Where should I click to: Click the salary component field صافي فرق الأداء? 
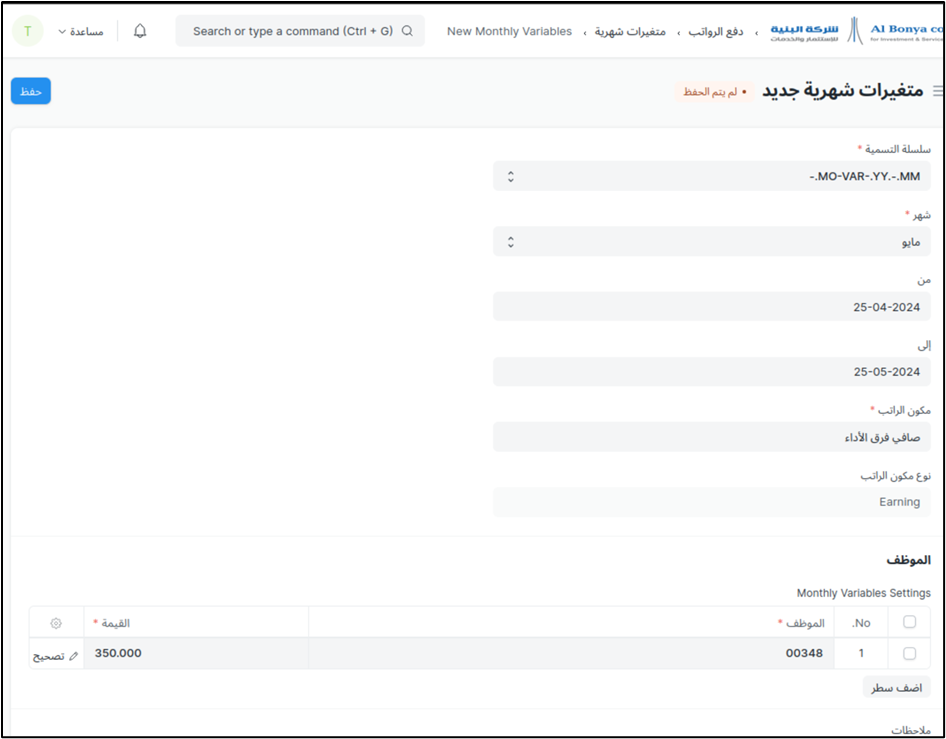click(711, 437)
